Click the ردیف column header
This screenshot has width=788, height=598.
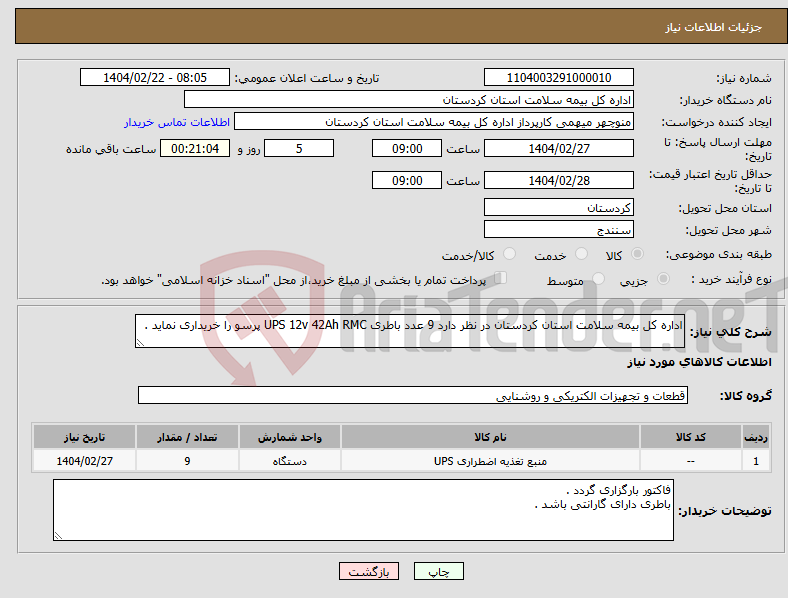point(756,437)
